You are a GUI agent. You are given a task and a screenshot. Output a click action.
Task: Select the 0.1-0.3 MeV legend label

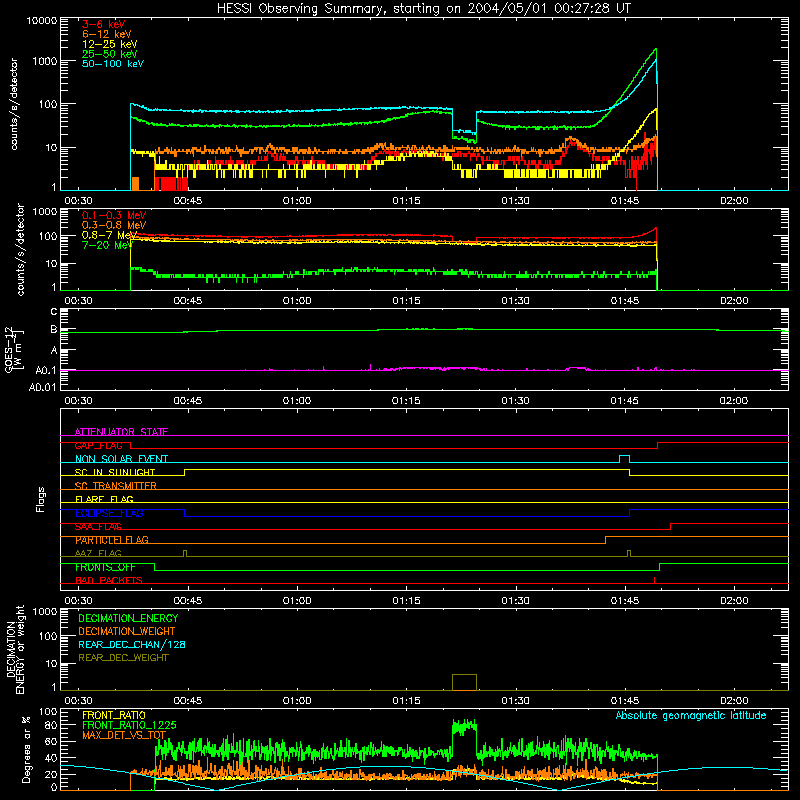[x=114, y=215]
